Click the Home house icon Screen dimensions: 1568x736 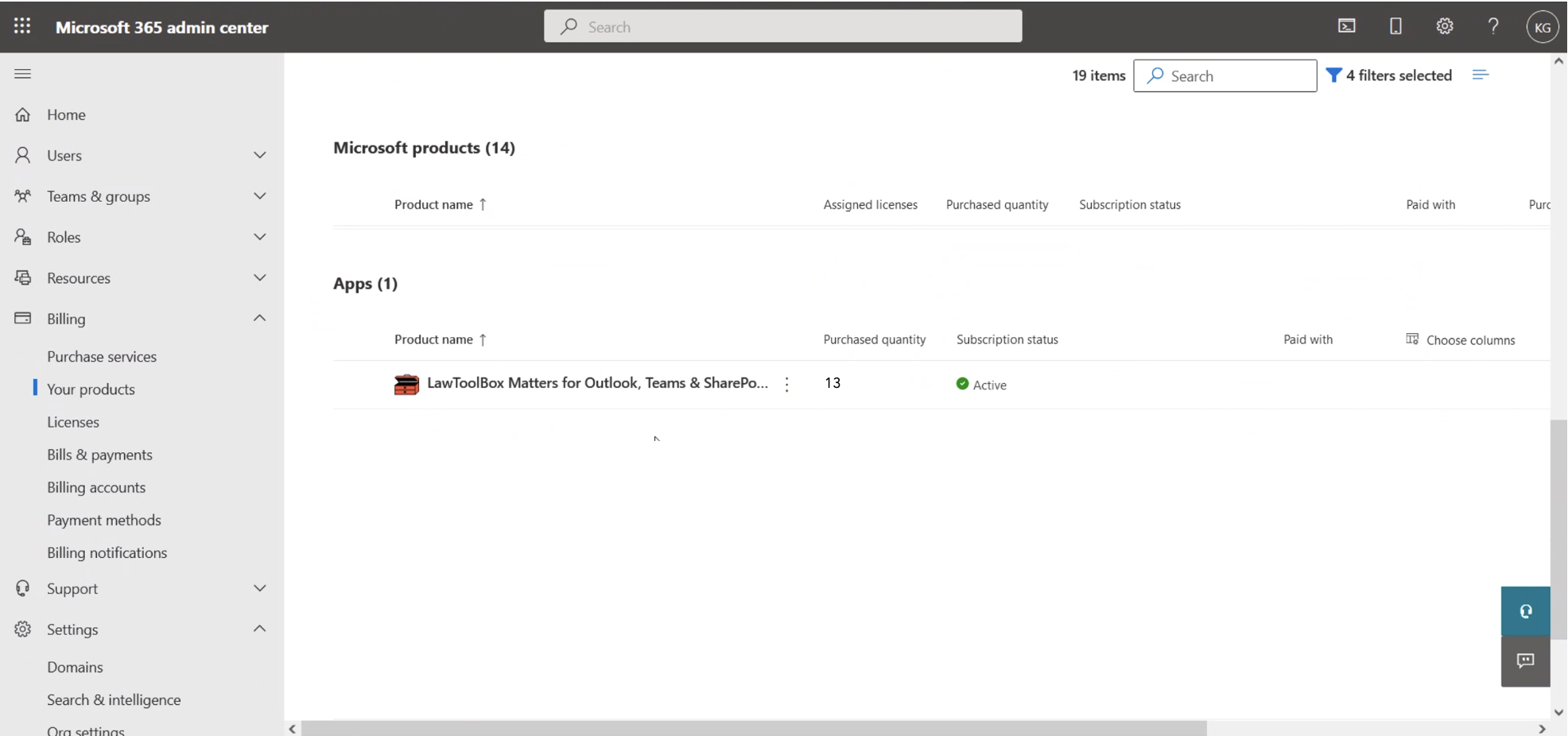[x=22, y=114]
